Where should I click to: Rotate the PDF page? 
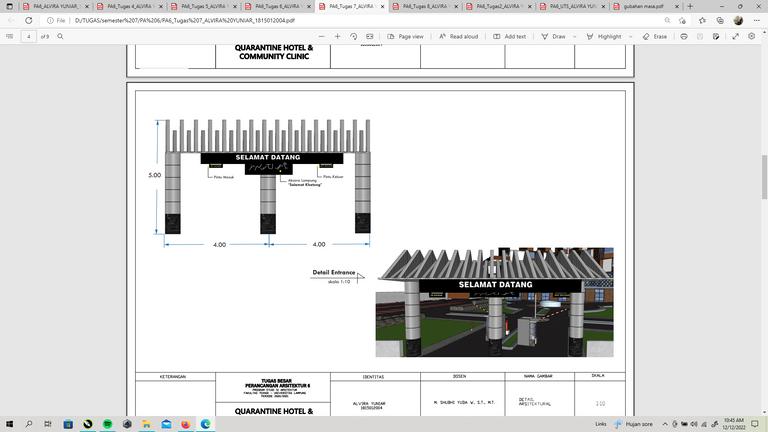(354, 36)
